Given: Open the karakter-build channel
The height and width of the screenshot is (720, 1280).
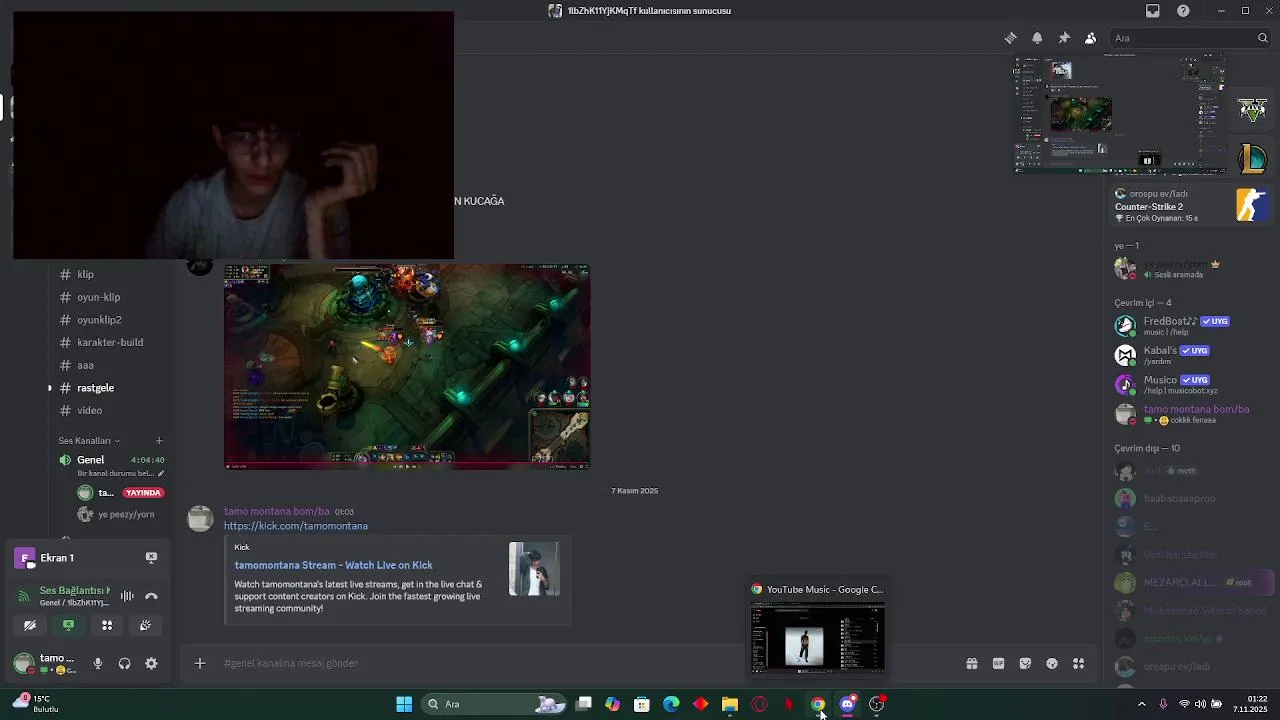Looking at the screenshot, I should pyautogui.click(x=108, y=342).
